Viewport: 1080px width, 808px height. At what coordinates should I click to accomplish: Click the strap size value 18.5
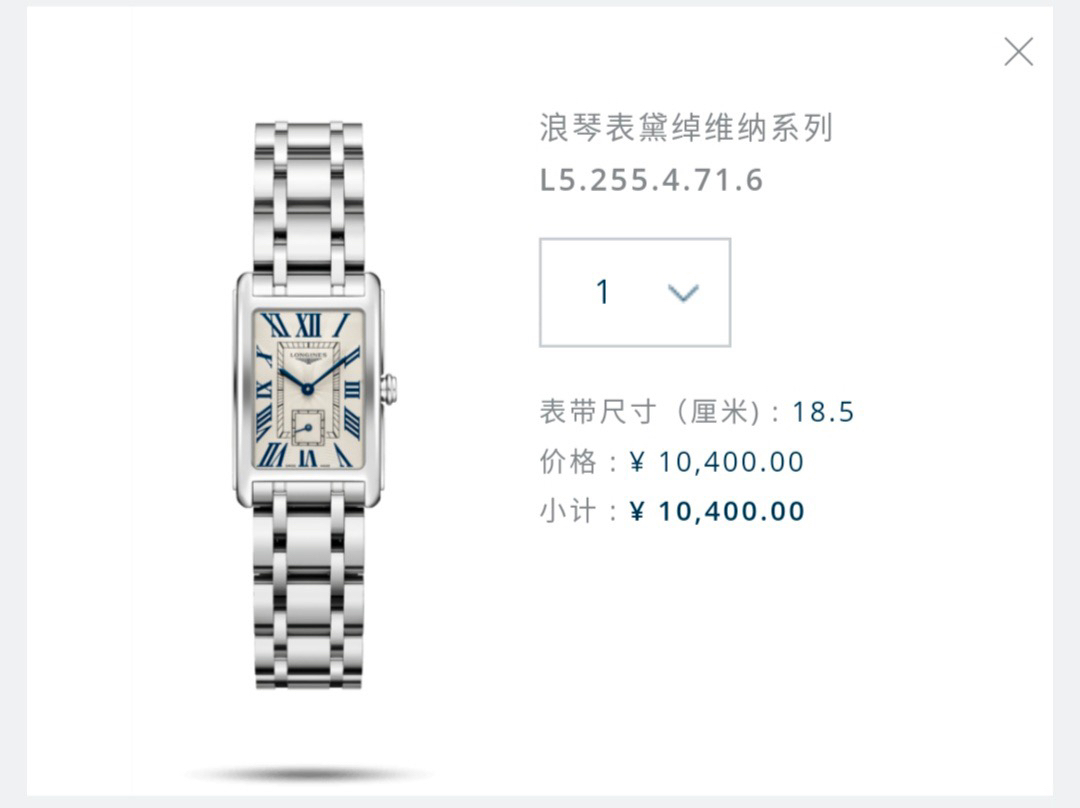(823, 413)
